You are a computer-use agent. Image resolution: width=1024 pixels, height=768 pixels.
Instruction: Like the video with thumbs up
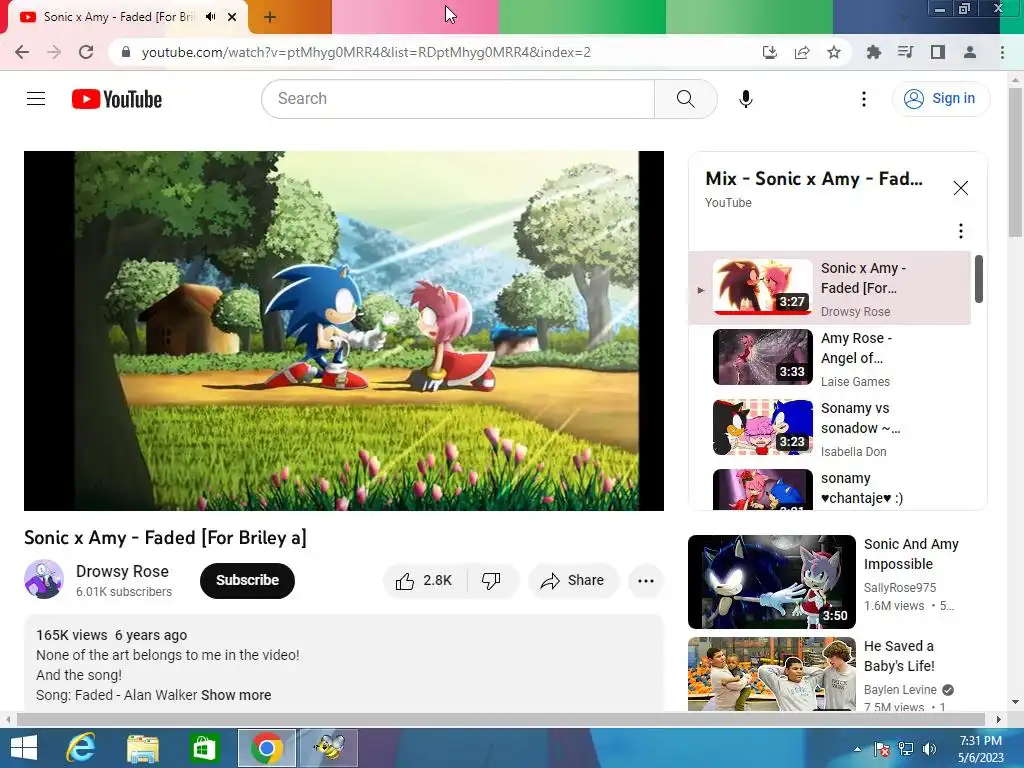(x=424, y=581)
